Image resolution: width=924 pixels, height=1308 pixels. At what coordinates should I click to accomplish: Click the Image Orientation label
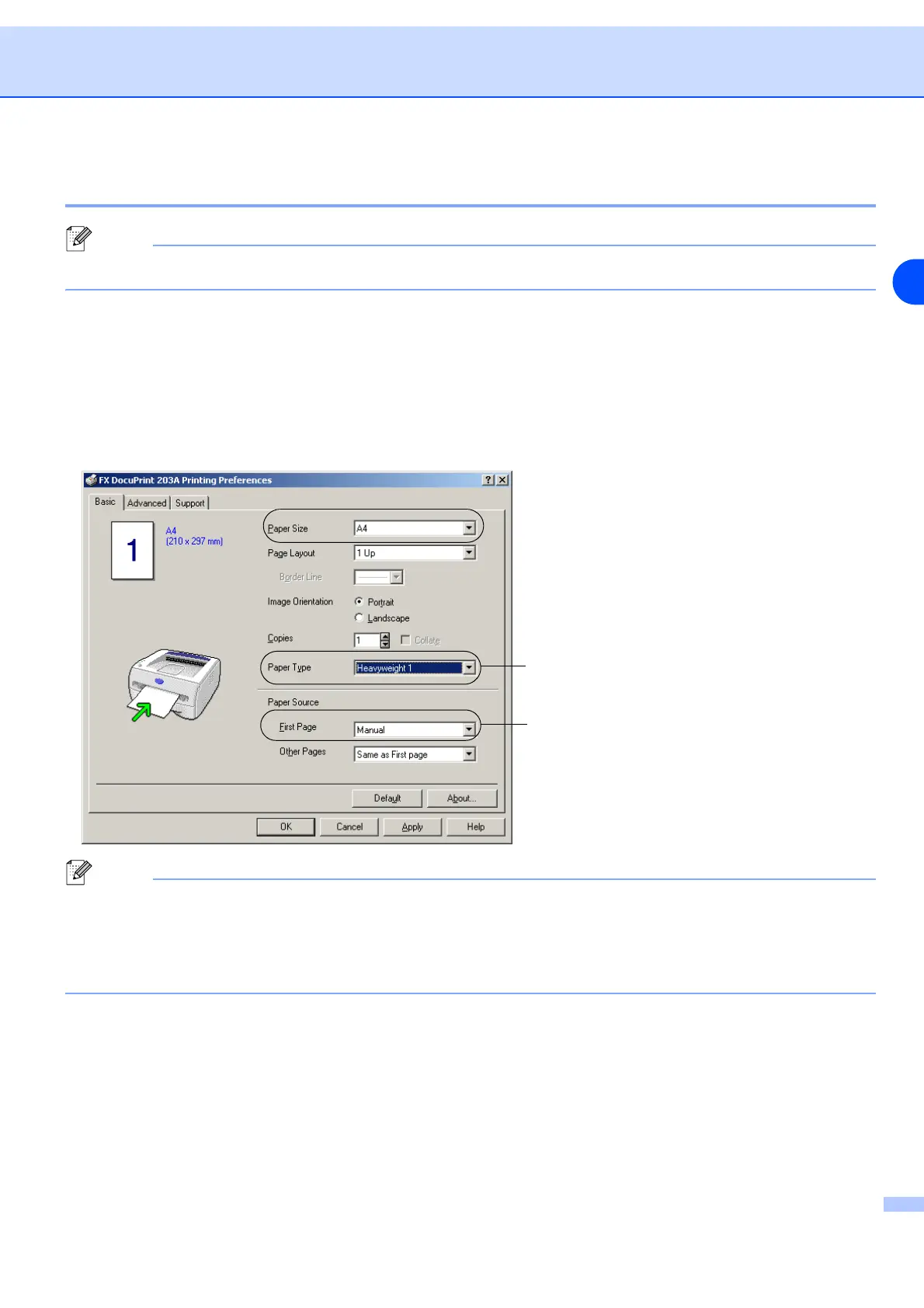300,602
